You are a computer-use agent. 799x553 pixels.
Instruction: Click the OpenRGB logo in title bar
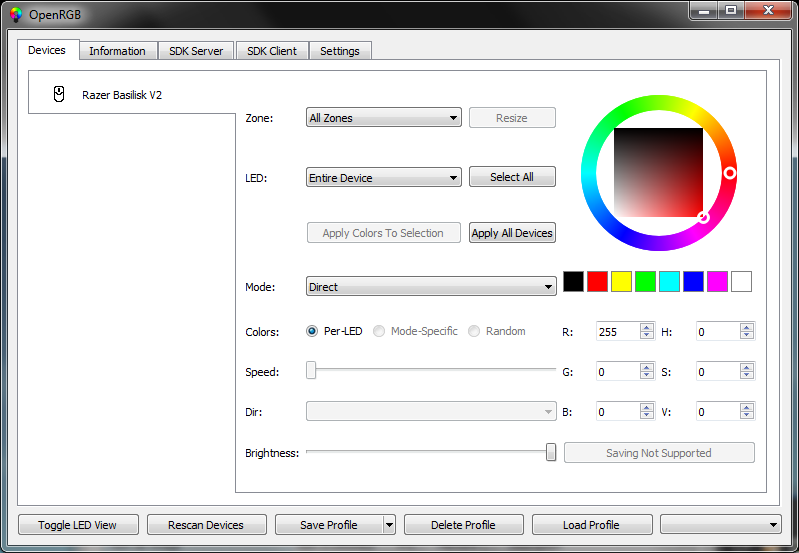[x=16, y=15]
